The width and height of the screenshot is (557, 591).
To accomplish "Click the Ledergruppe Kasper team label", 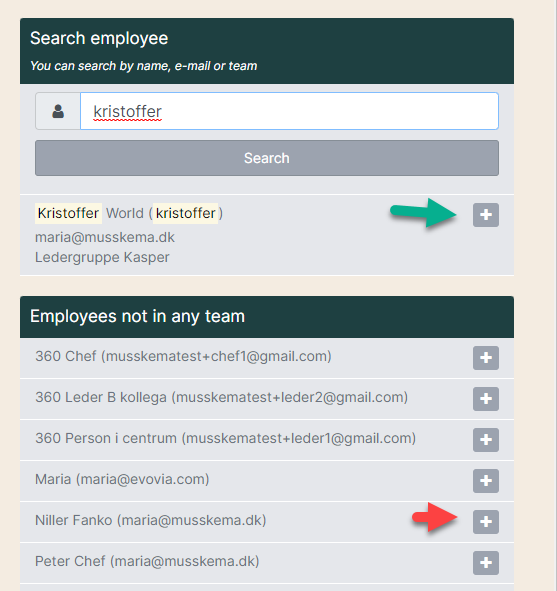I will point(102,257).
